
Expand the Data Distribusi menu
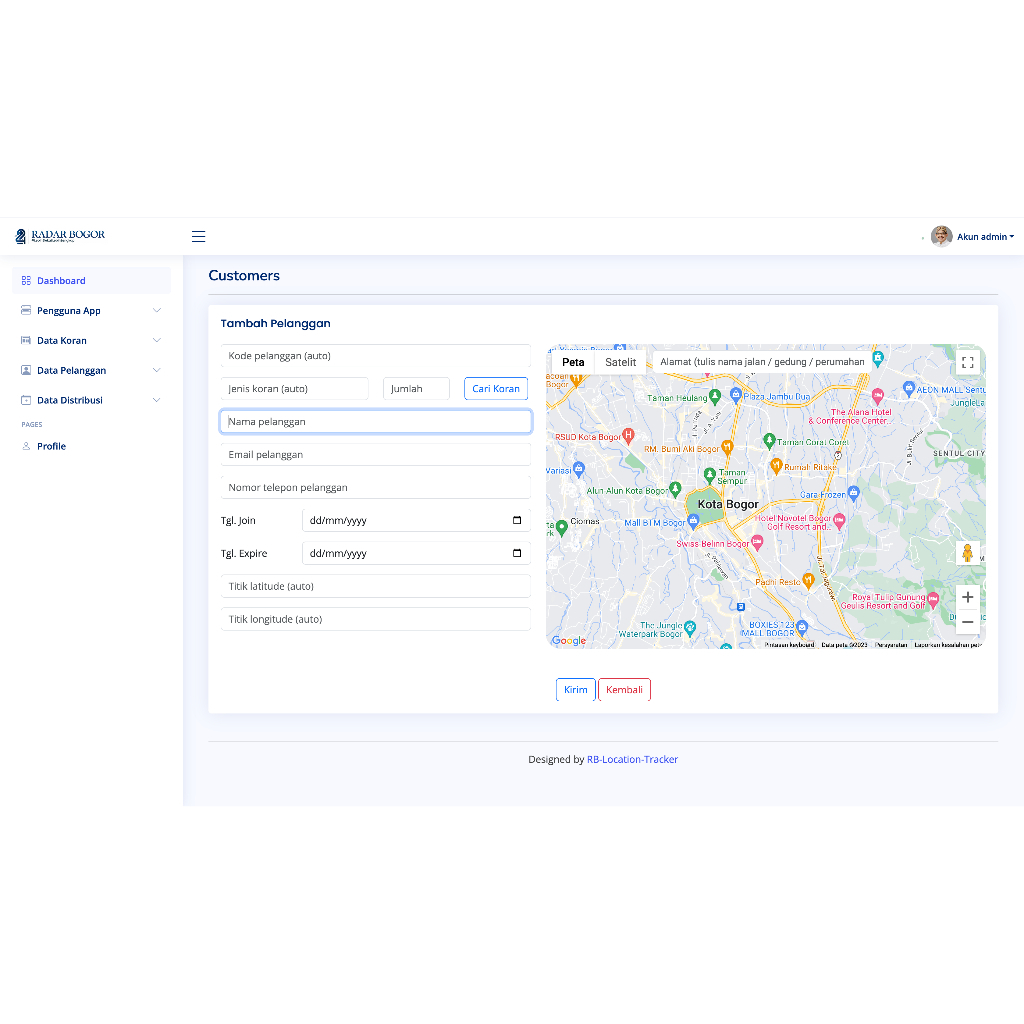click(x=156, y=400)
